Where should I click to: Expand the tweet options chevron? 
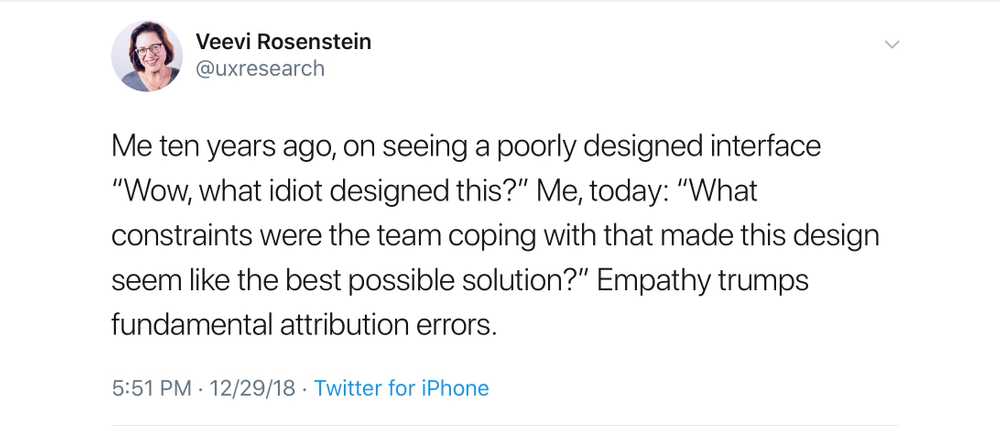point(893,45)
